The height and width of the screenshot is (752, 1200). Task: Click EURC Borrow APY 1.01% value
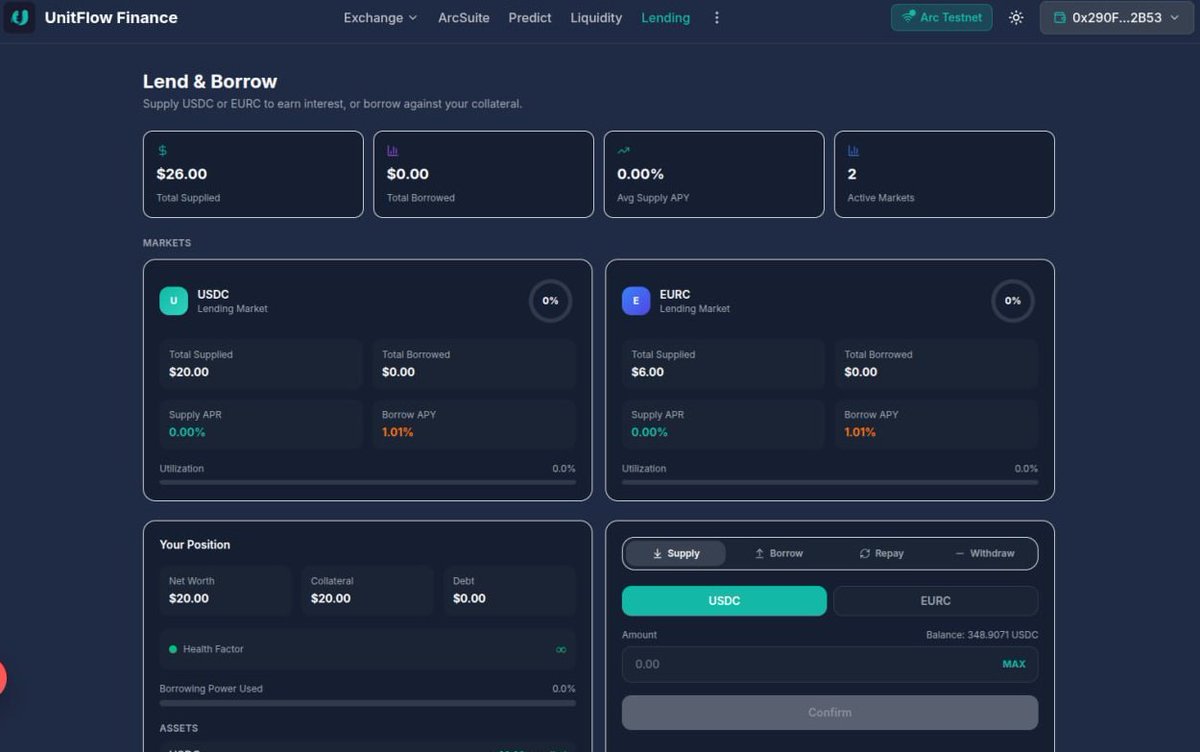860,432
